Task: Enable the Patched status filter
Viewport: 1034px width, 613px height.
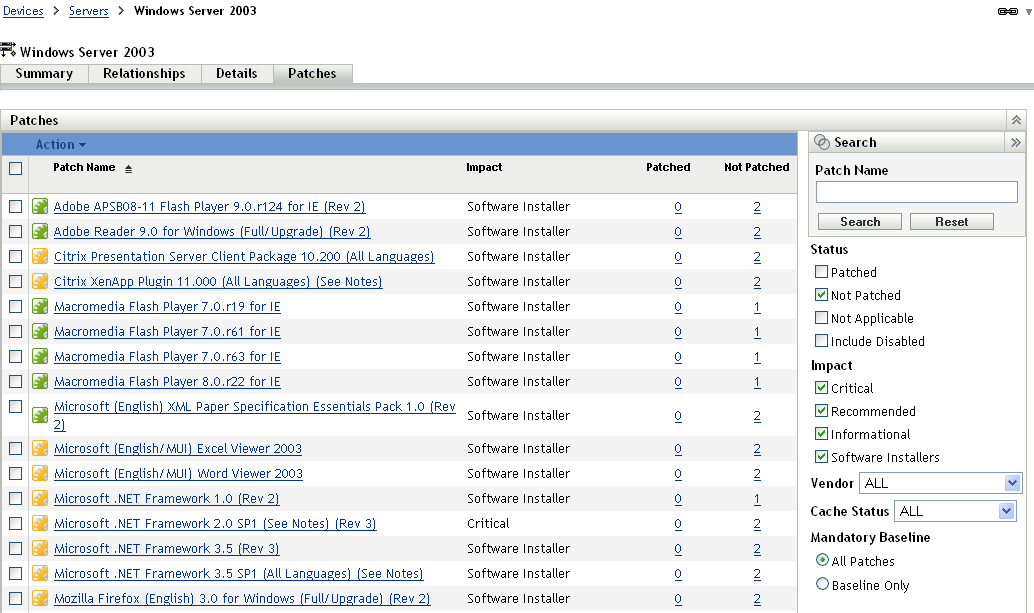Action: (822, 271)
